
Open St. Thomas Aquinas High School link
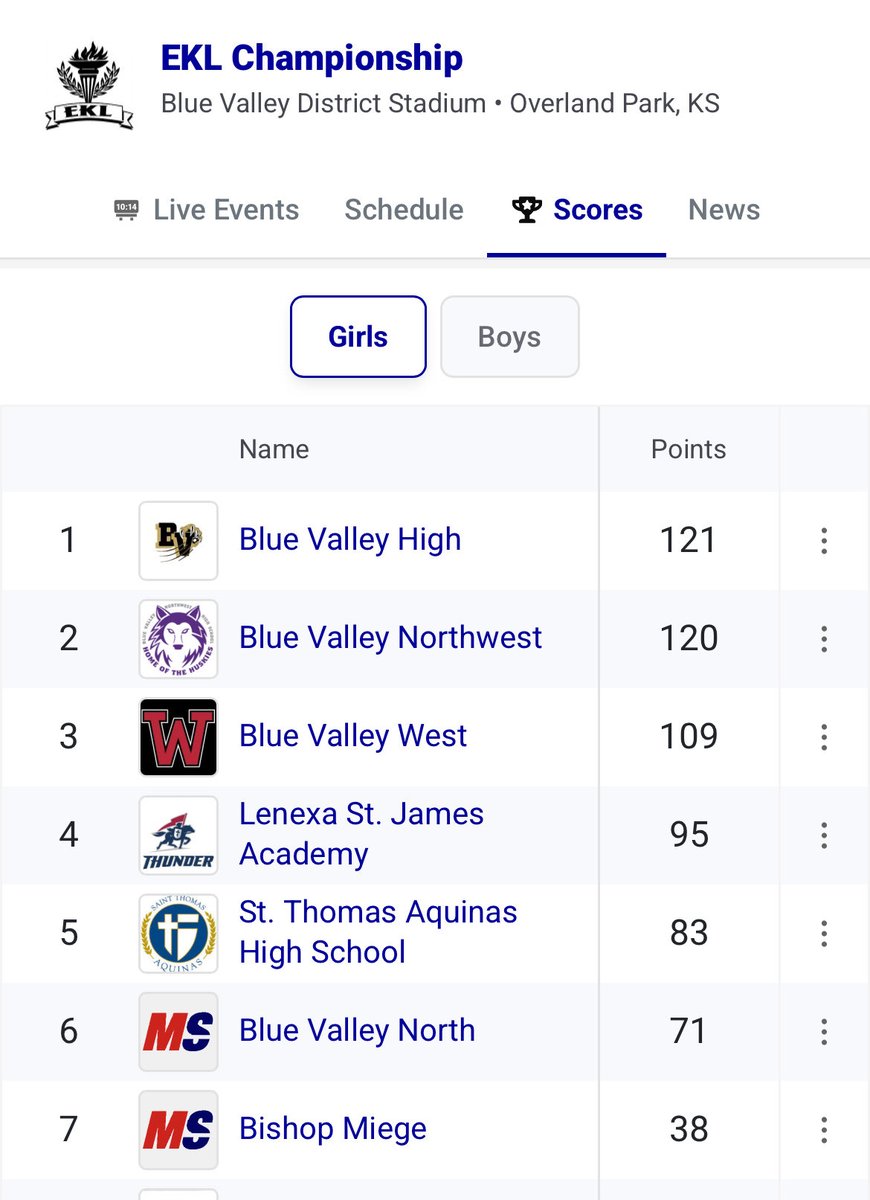(378, 932)
